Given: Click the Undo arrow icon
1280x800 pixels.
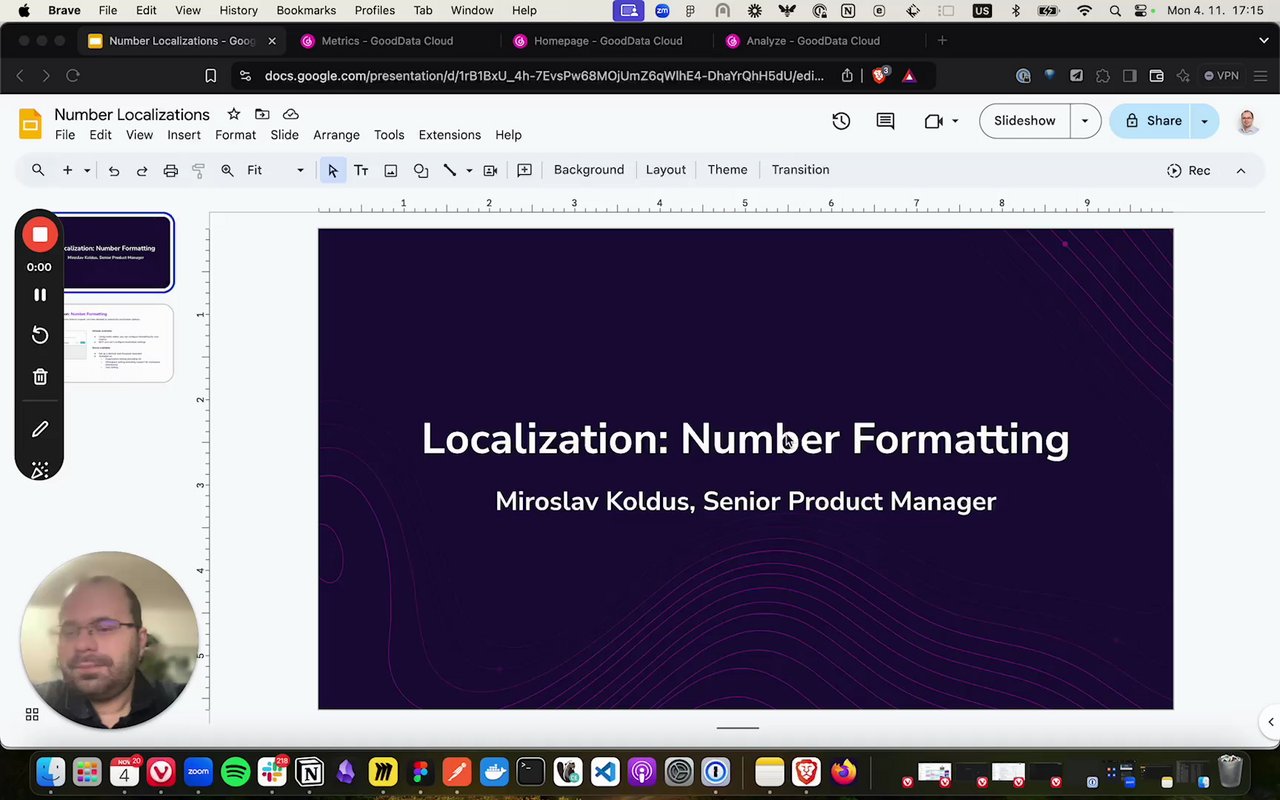Looking at the screenshot, I should tap(114, 171).
